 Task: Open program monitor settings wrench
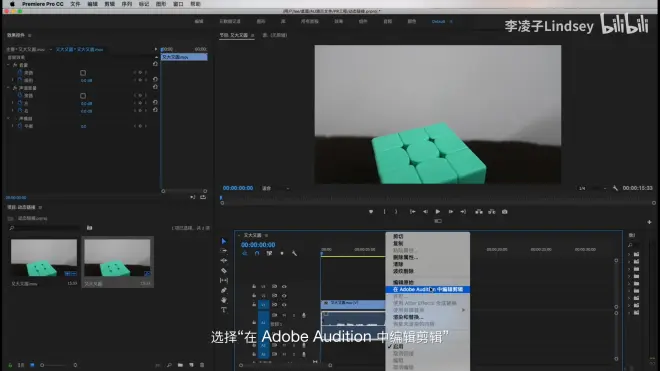615,188
